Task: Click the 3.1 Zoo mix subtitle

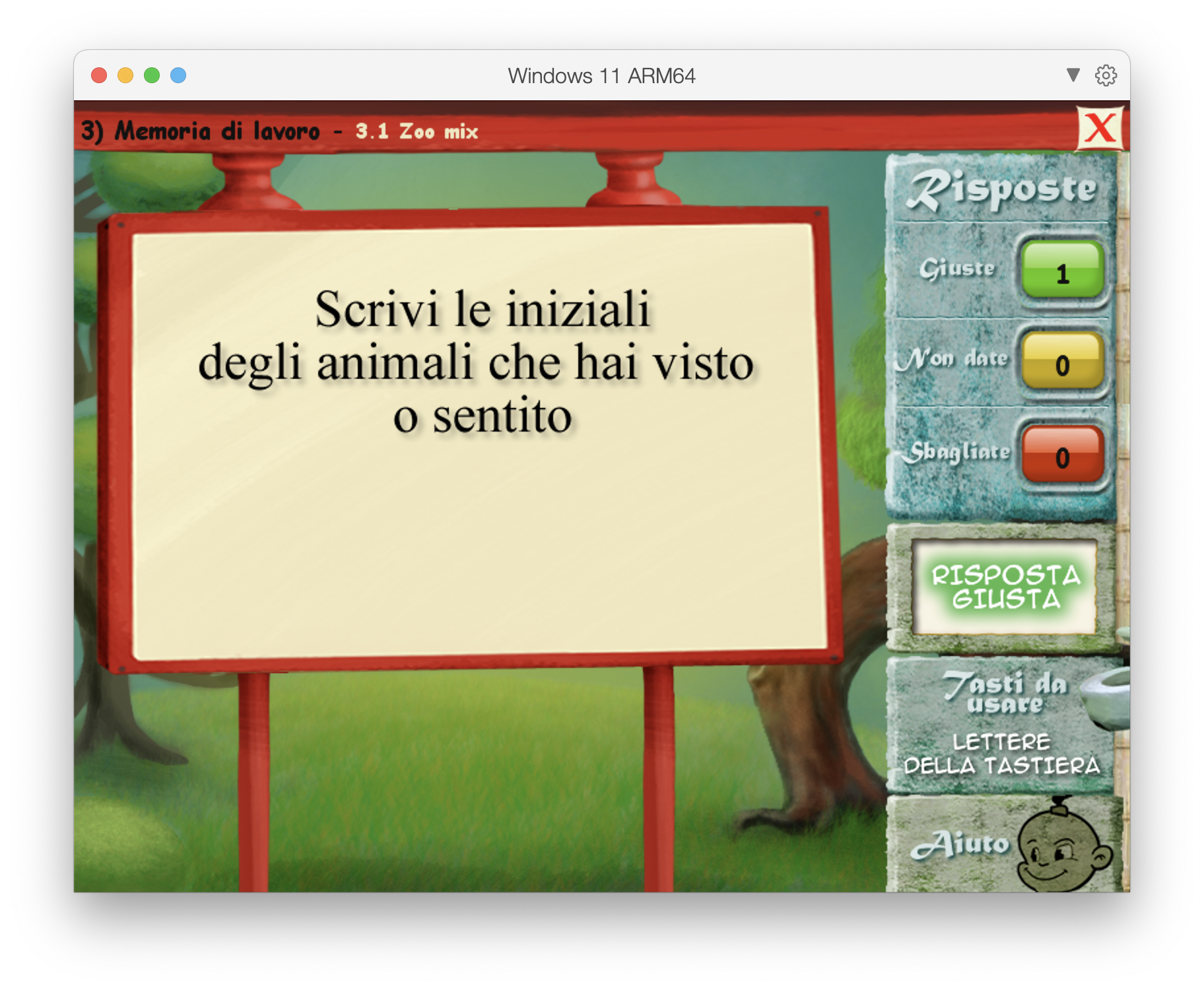Action: 417,131
